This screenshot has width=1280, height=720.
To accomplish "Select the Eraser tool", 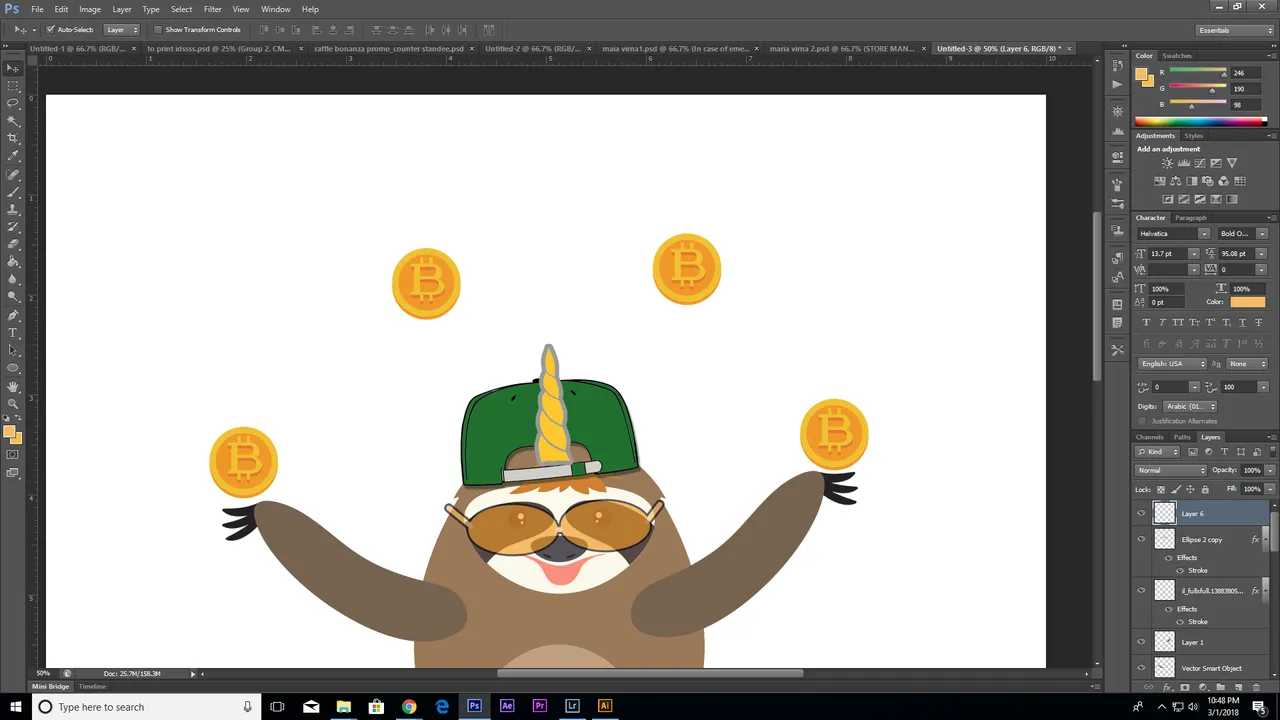I will pyautogui.click(x=13, y=244).
